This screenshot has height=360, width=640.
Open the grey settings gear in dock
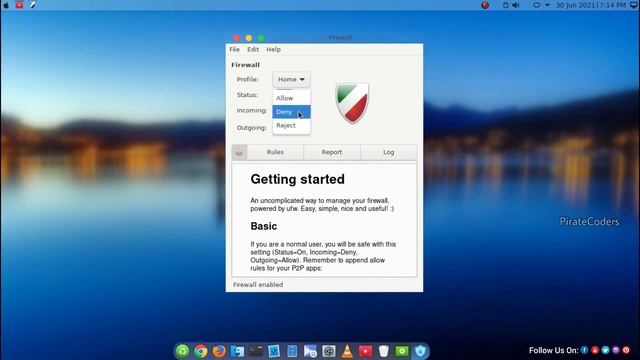(329, 351)
